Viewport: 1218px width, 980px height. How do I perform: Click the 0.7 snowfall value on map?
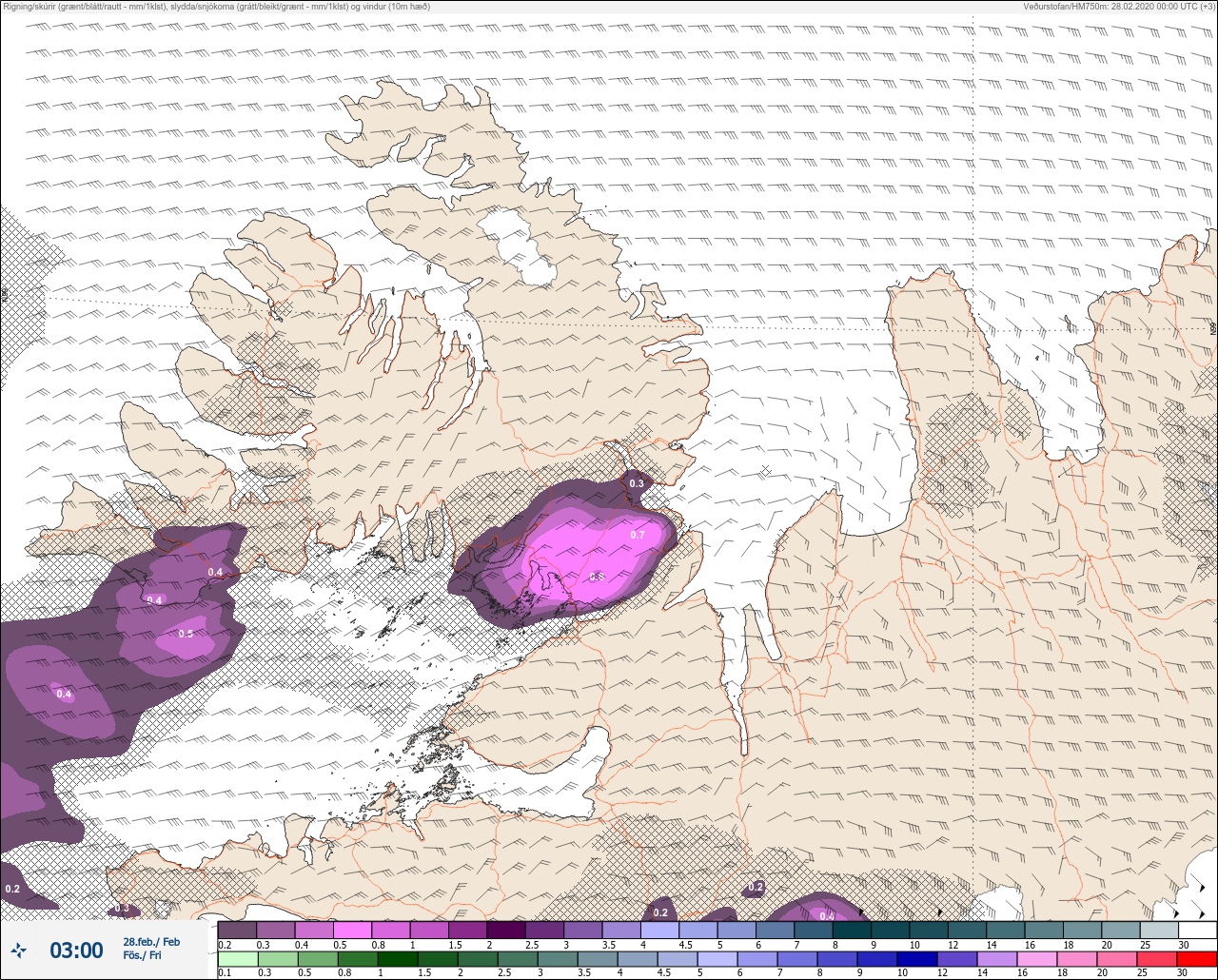[x=638, y=535]
